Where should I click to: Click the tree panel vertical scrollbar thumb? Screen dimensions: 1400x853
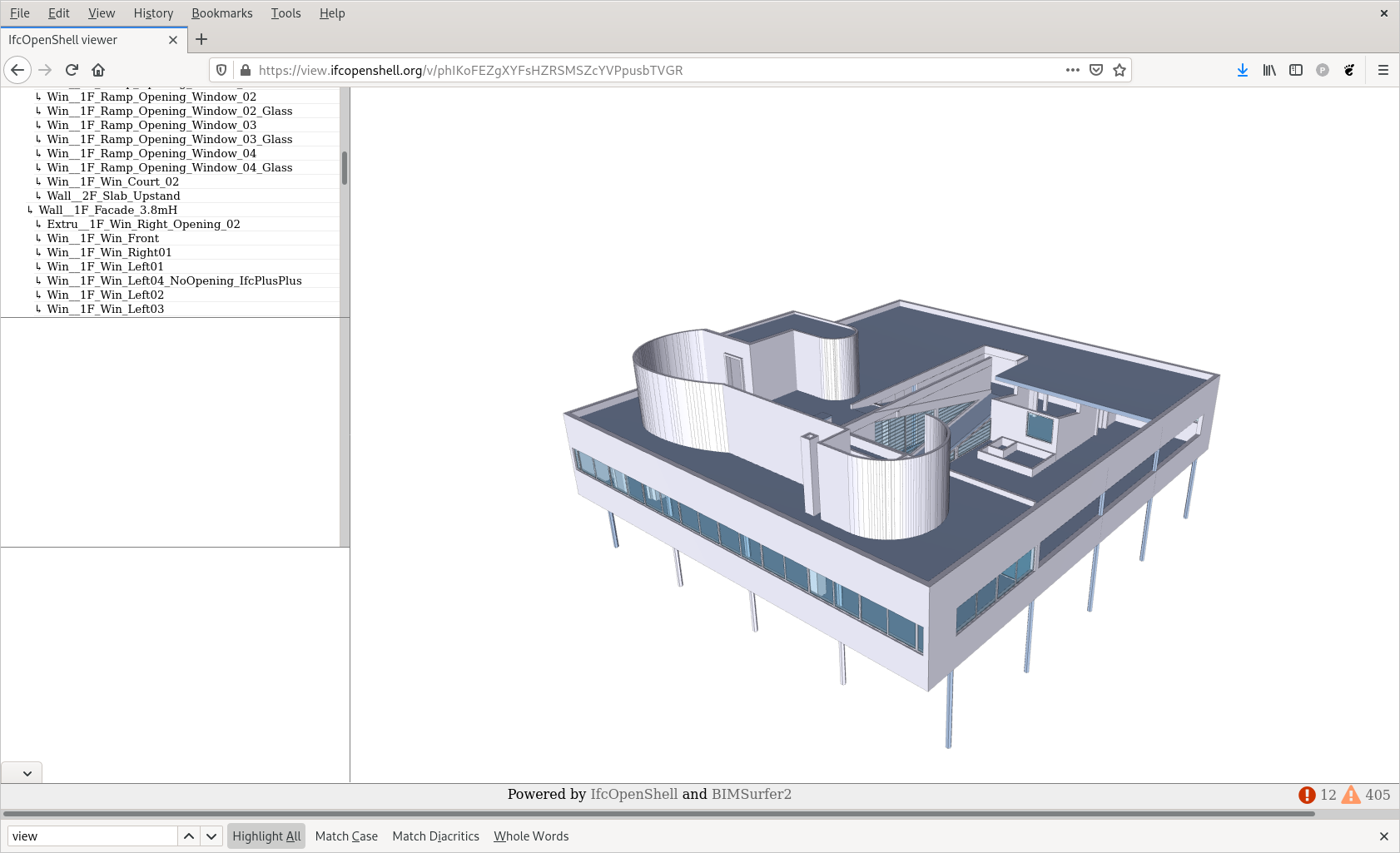click(345, 168)
